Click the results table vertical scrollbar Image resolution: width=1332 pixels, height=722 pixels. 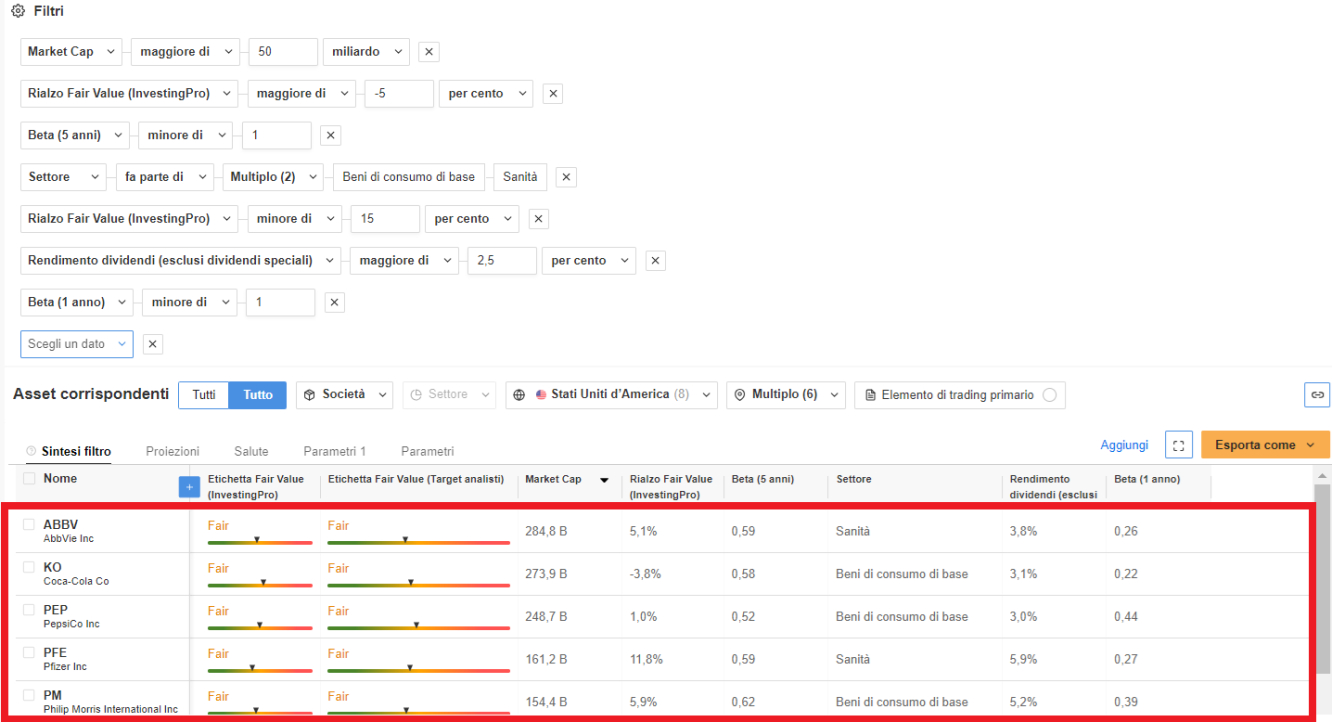click(1323, 580)
